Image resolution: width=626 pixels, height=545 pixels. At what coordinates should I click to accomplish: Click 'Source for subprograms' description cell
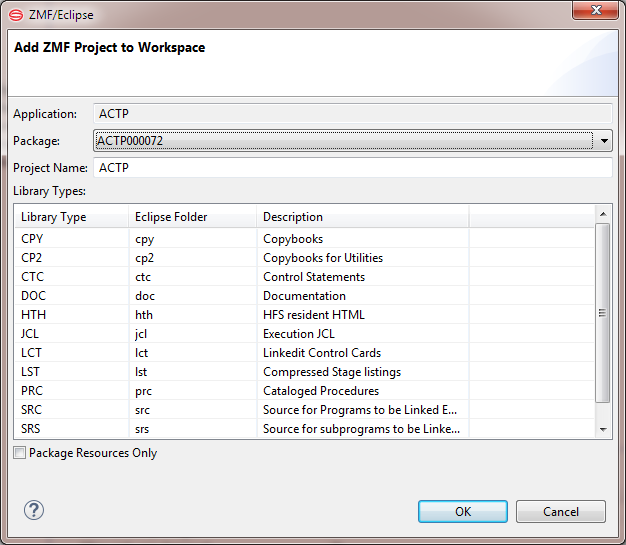pos(361,429)
